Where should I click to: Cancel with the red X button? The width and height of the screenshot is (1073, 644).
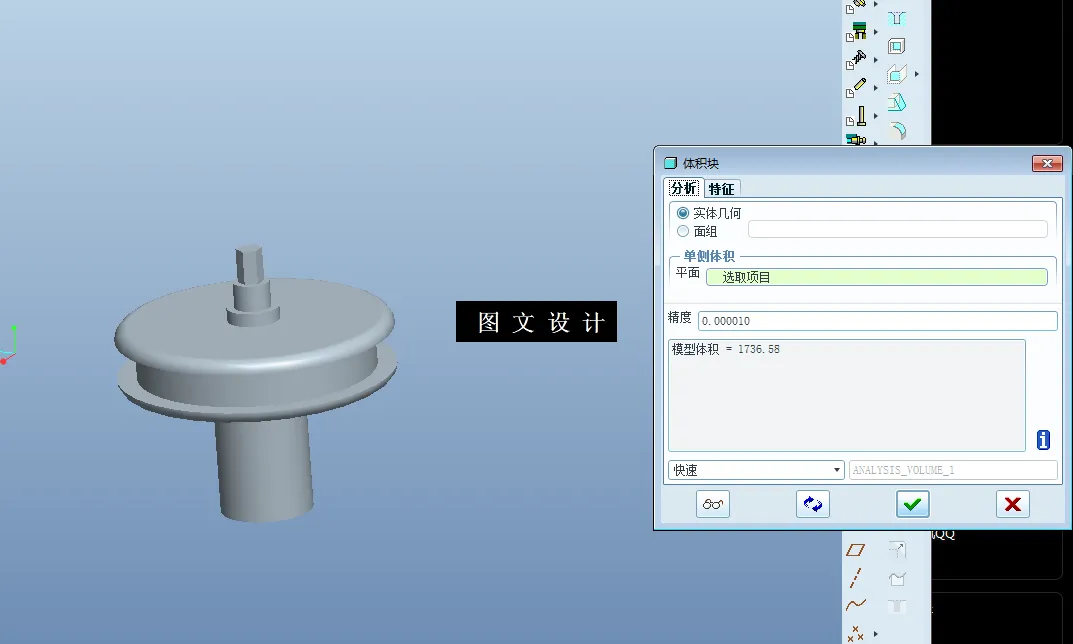point(1012,504)
